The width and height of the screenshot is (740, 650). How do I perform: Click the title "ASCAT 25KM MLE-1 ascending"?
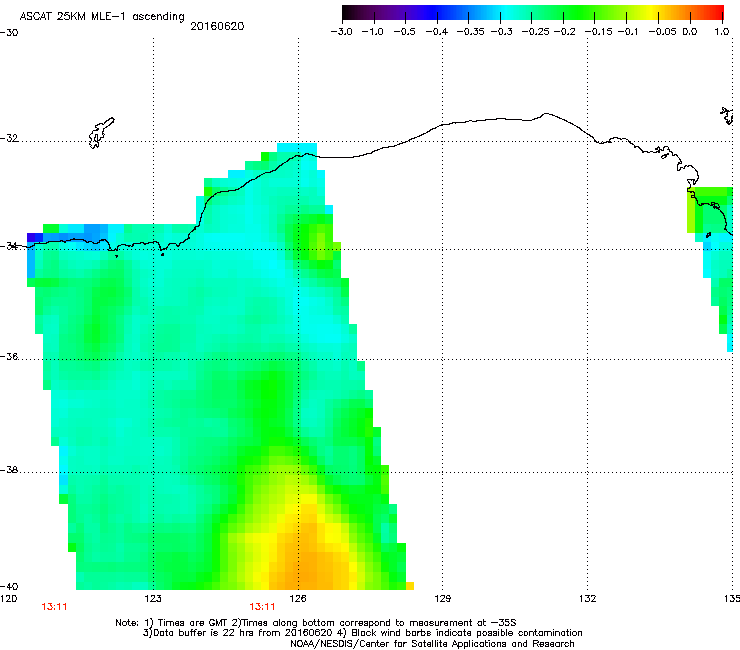[x=102, y=16]
